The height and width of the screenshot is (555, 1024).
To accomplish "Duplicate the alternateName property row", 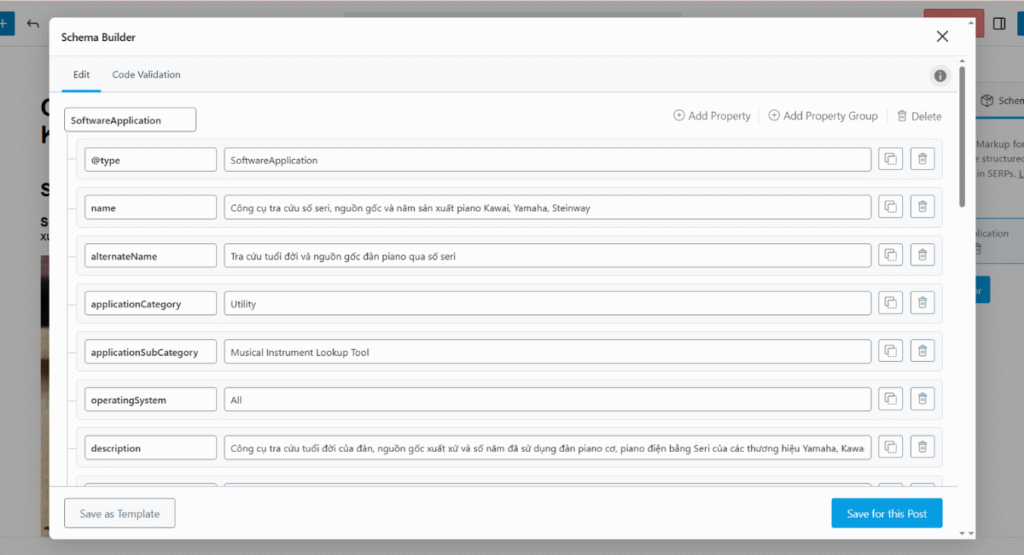I will pos(889,256).
